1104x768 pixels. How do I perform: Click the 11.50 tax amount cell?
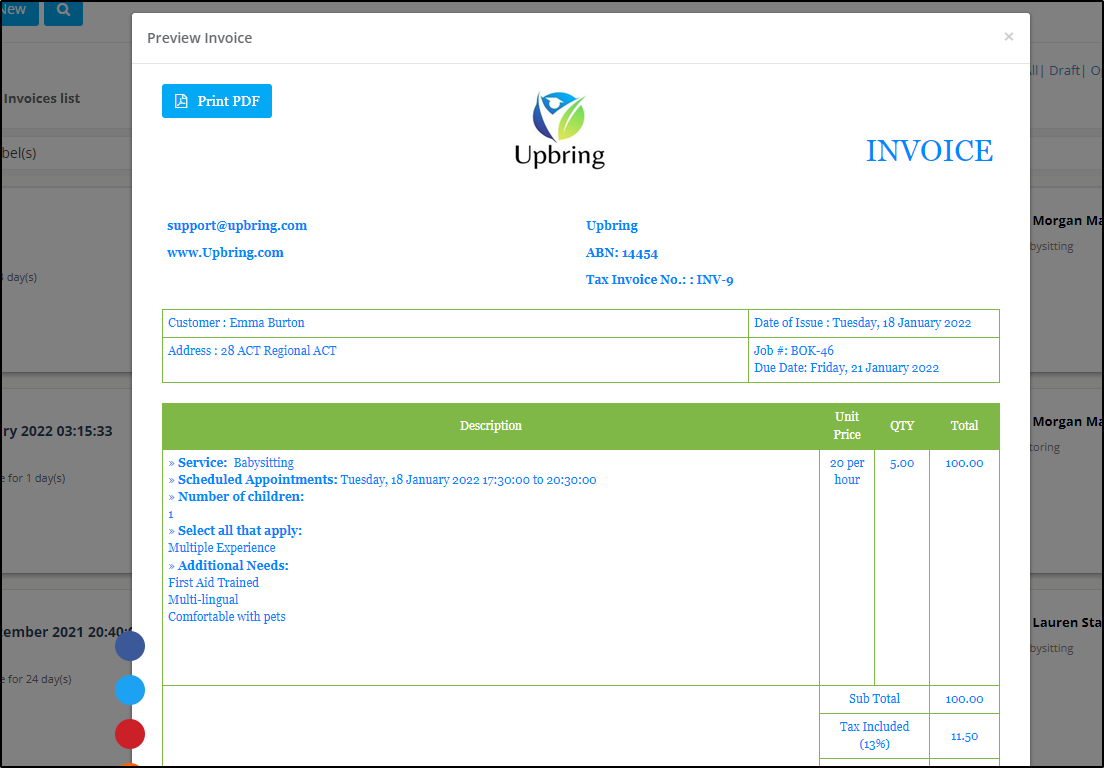point(964,736)
